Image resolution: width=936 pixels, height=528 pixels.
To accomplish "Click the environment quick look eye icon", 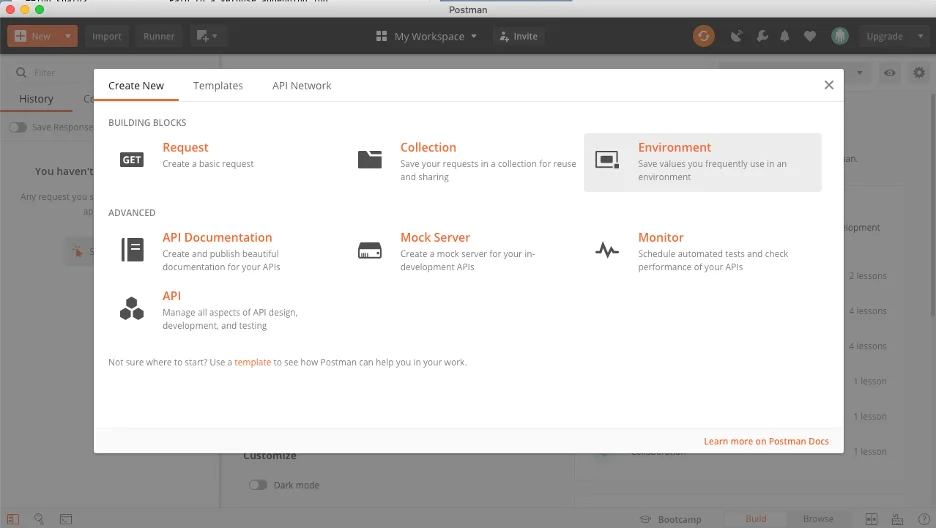I will 889,73.
